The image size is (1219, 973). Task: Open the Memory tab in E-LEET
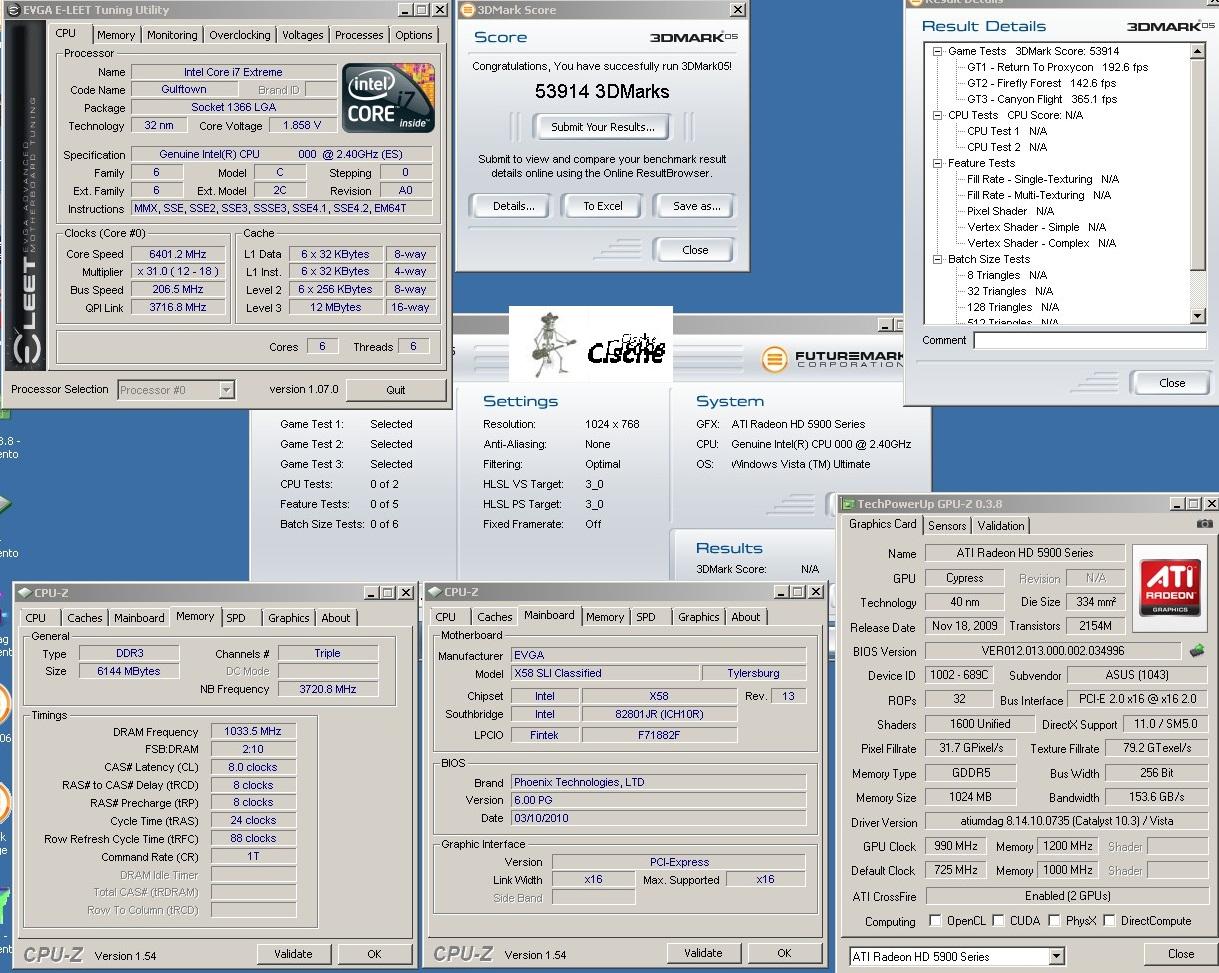point(116,35)
